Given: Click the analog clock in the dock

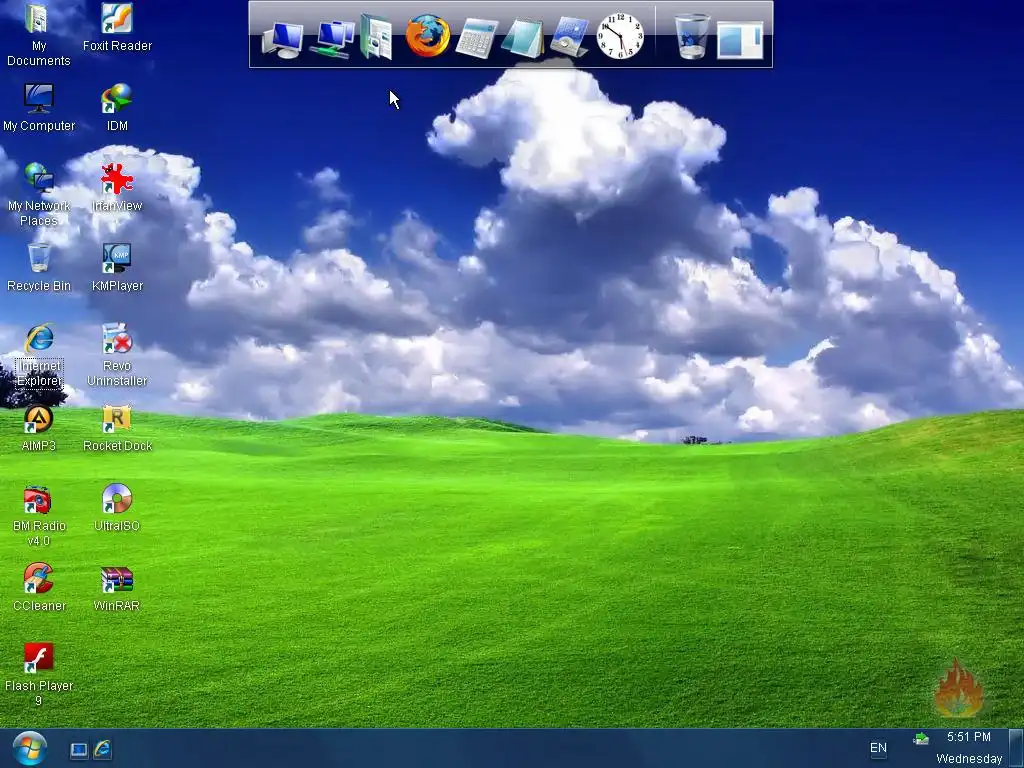Looking at the screenshot, I should tap(620, 37).
